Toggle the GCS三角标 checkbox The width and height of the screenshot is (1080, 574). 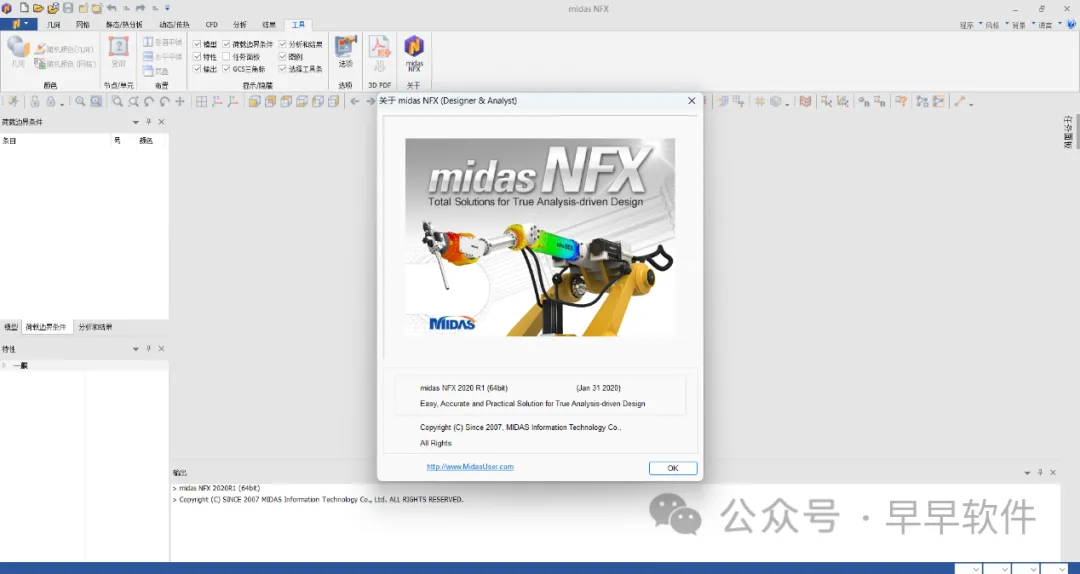pos(227,69)
